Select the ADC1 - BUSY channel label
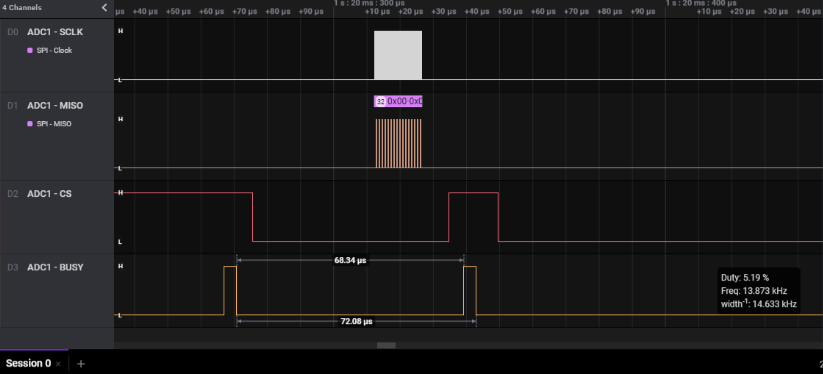The height and width of the screenshot is (374, 823). (x=55, y=267)
